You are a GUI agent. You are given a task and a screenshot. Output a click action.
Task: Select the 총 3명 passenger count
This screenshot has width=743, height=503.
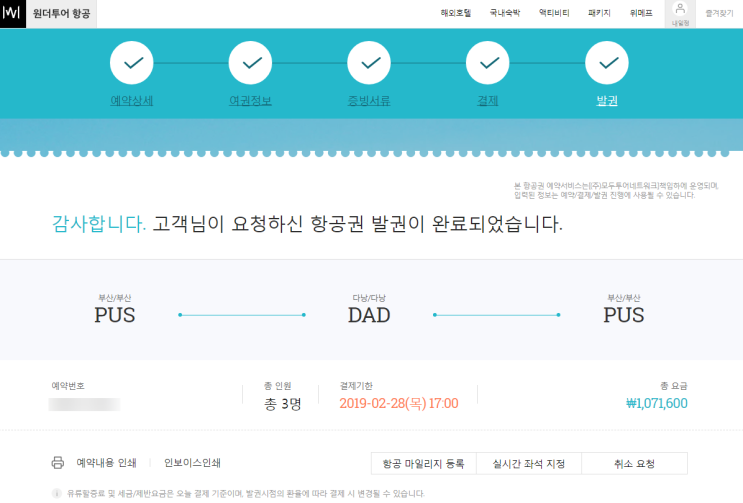(x=283, y=404)
